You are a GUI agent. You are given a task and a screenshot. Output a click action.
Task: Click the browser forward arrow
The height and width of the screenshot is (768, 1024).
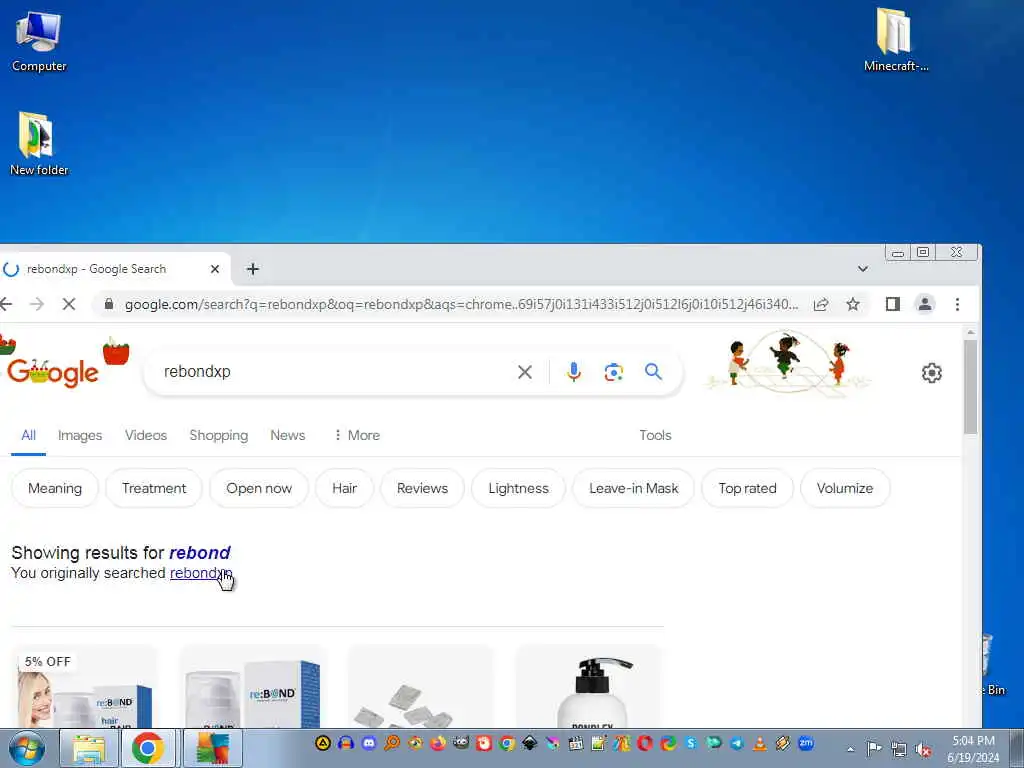pos(37,304)
